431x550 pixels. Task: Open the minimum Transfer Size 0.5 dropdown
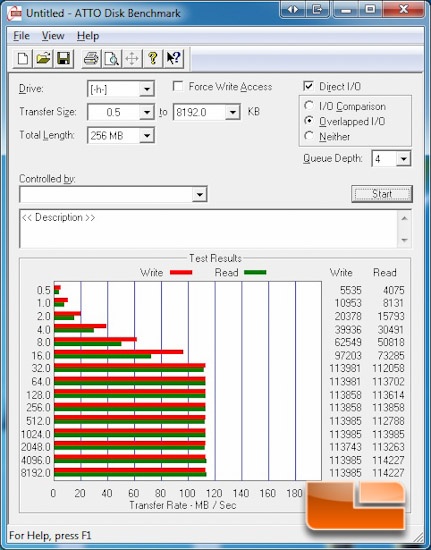point(147,113)
